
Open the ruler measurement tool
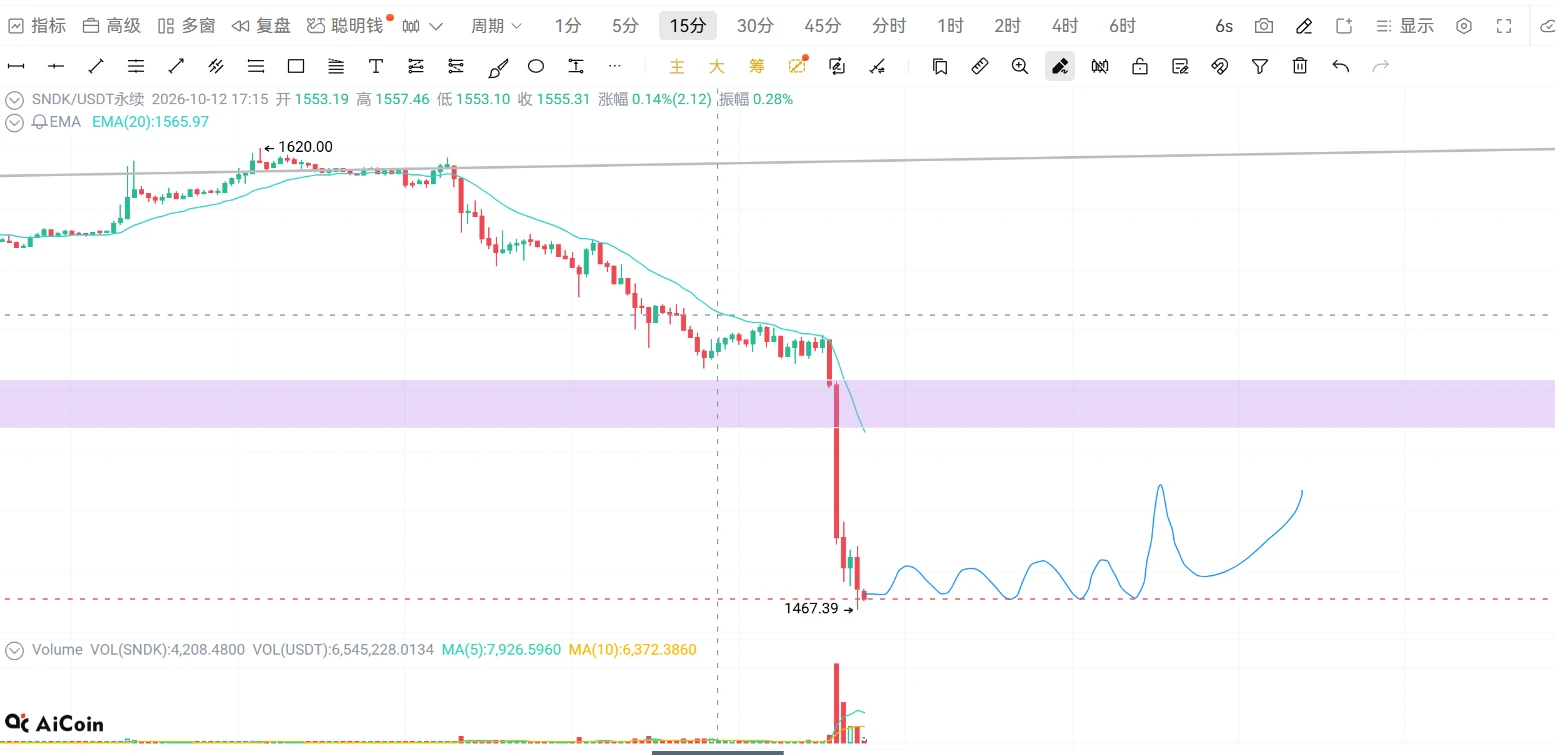coord(980,67)
